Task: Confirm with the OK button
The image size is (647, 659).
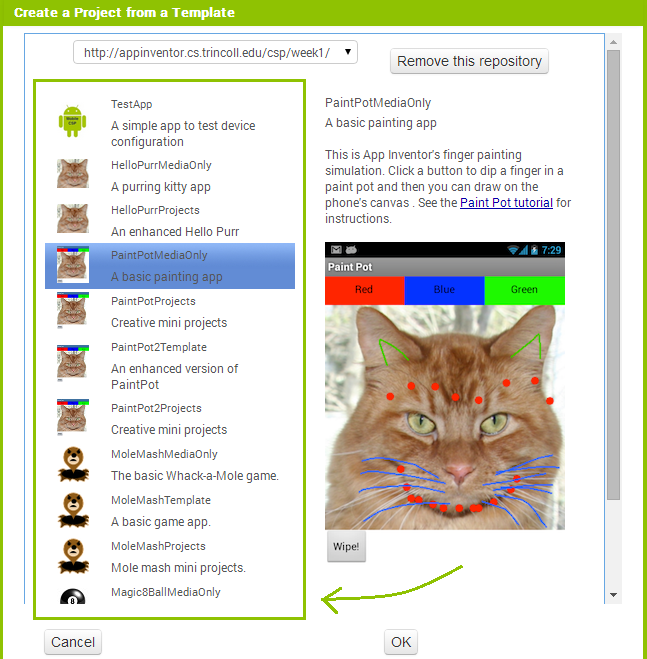Action: pyautogui.click(x=401, y=642)
